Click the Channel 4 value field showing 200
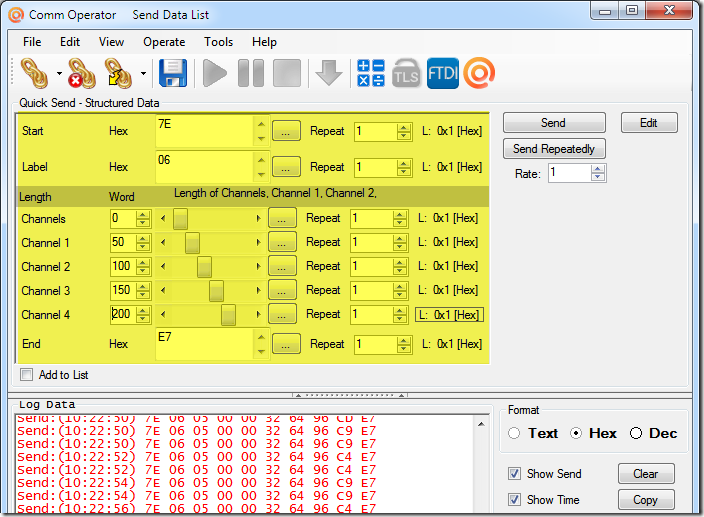Viewport: 704px width, 517px height. [123, 314]
